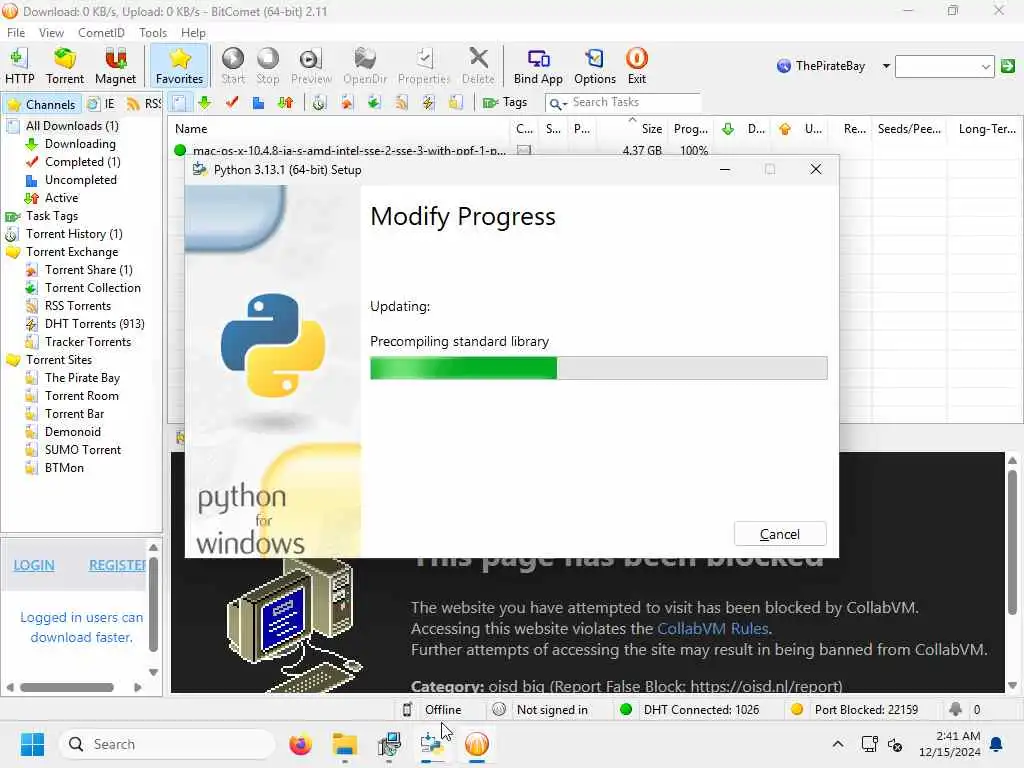Click the Bind App toolbar icon
The width and height of the screenshot is (1024, 768).
[x=537, y=66]
